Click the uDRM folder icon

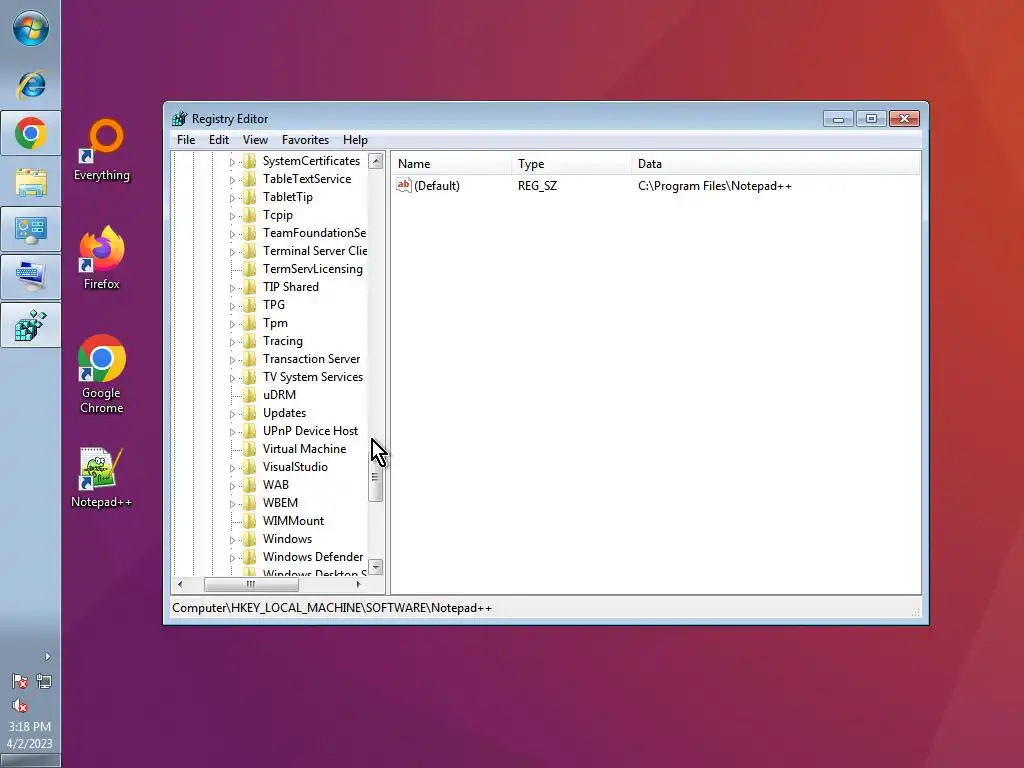249,395
